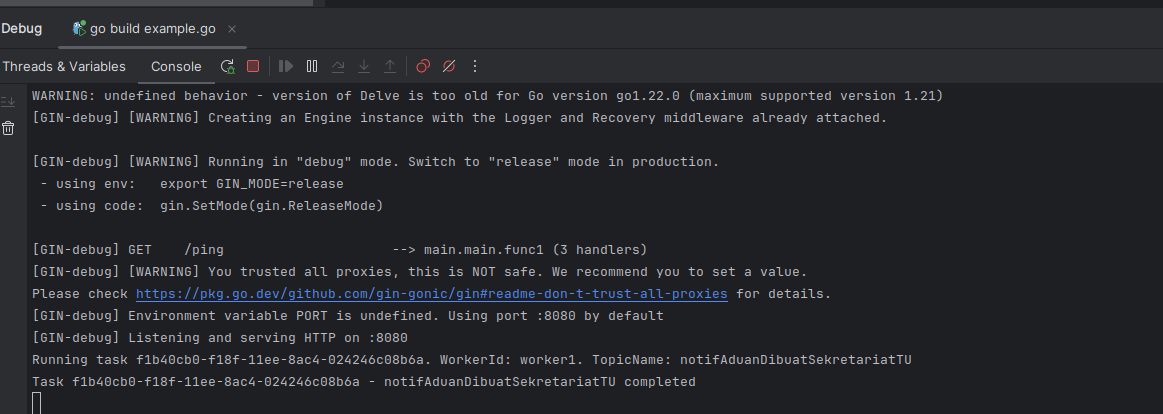Screen dimensions: 1163x414
Task: Stop the running debug process
Action: [253, 66]
